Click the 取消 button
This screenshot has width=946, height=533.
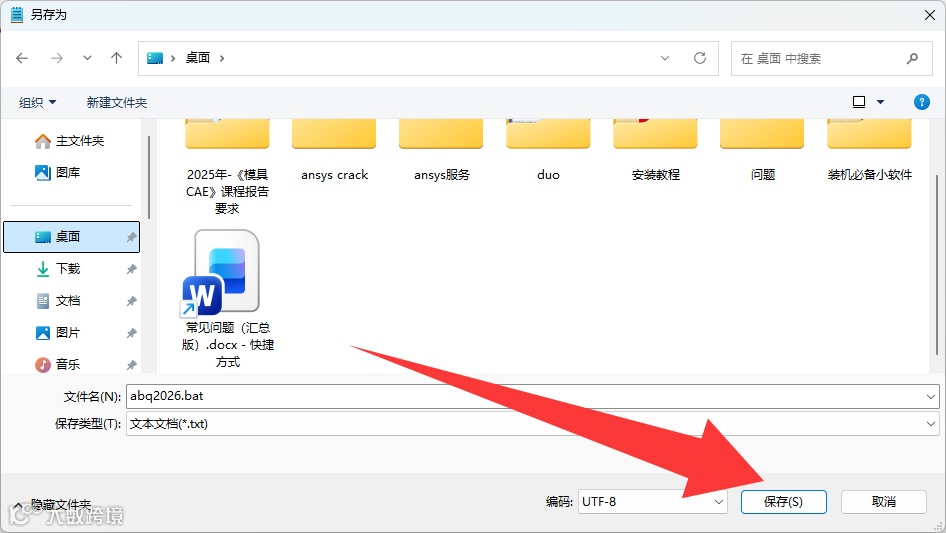884,502
